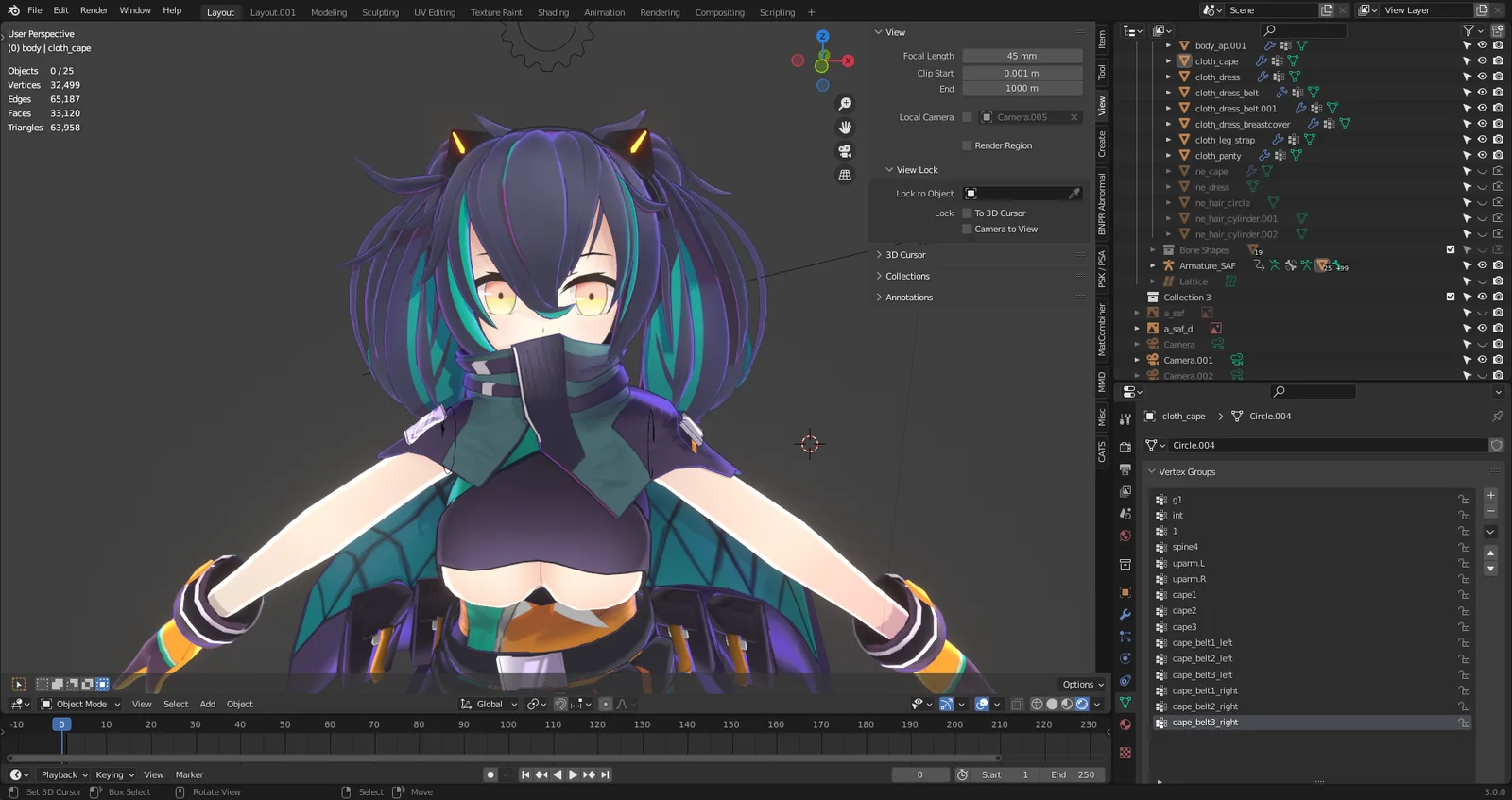Open the Particles properties tab icon
The image size is (1512, 800).
1125,637
